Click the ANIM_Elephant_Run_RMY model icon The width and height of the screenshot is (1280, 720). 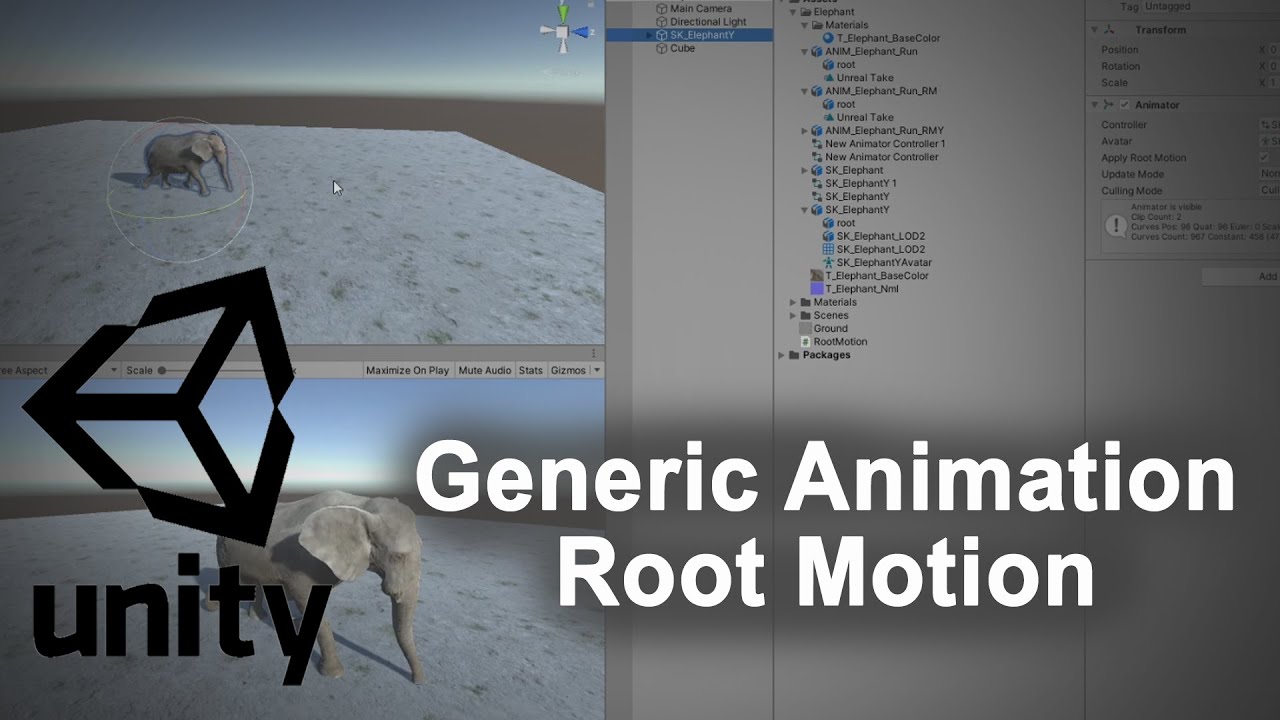coord(817,131)
